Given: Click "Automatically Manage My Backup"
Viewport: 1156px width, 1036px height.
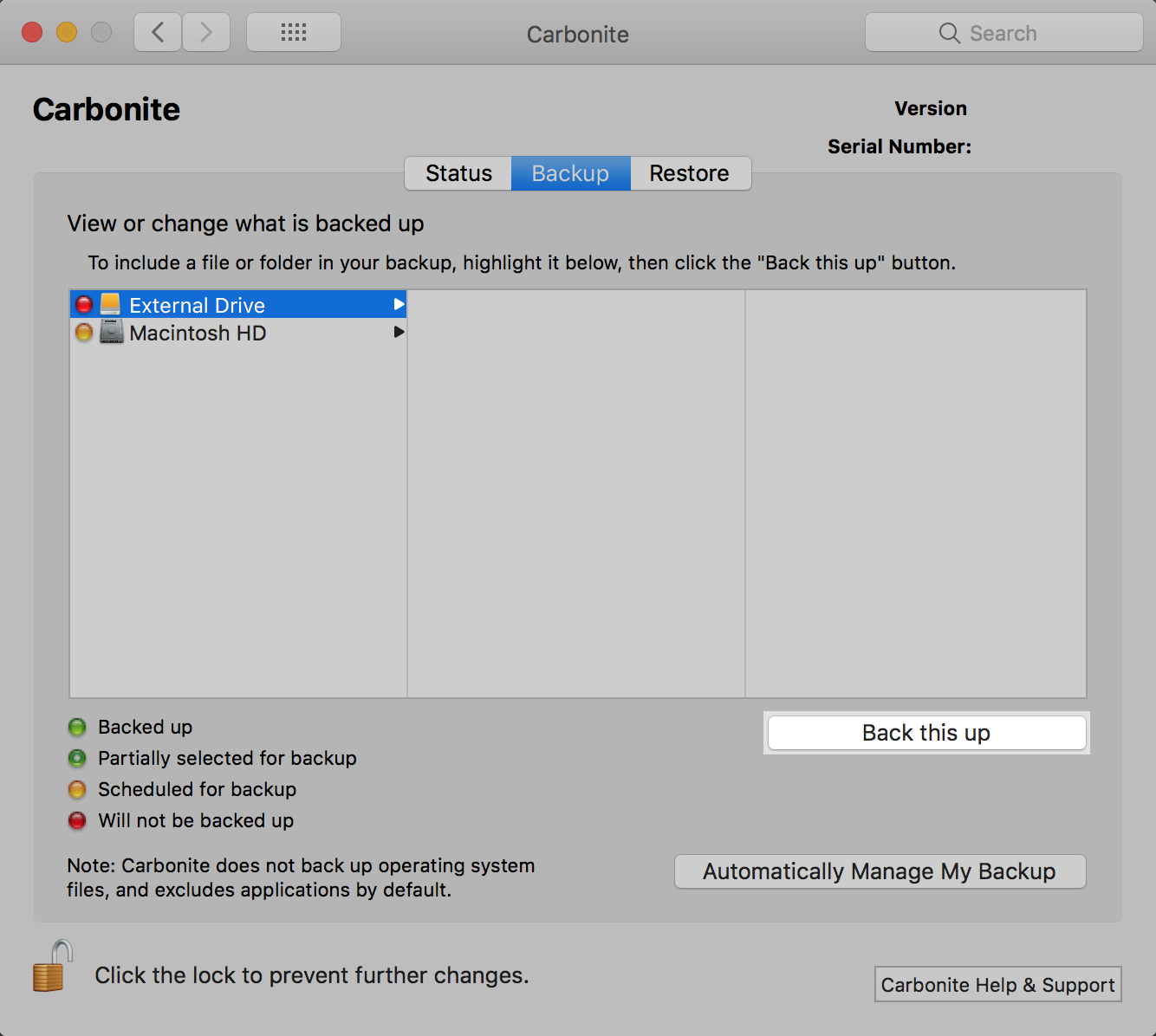Looking at the screenshot, I should (x=880, y=871).
